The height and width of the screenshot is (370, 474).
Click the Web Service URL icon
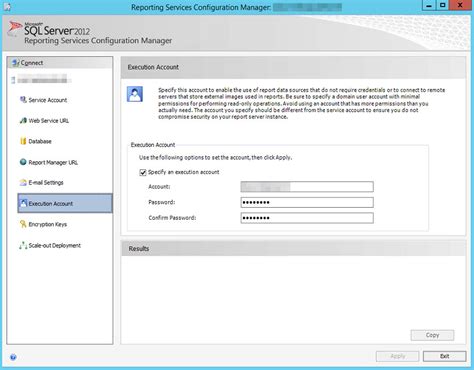tap(23, 120)
